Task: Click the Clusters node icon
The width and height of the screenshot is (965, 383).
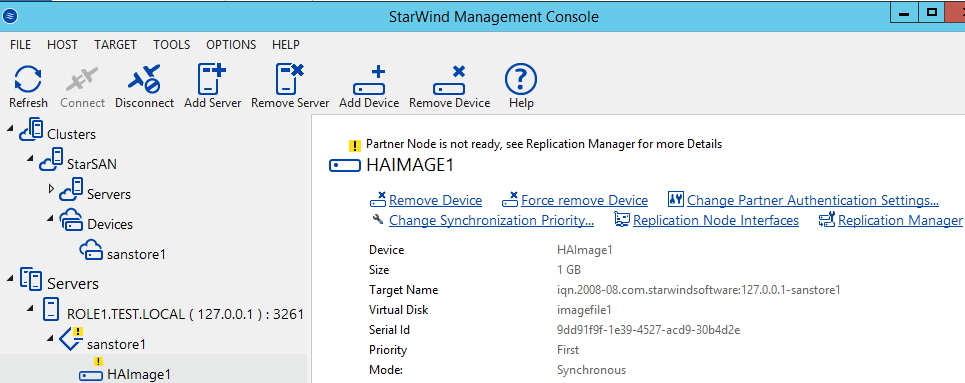Action: tap(31, 131)
